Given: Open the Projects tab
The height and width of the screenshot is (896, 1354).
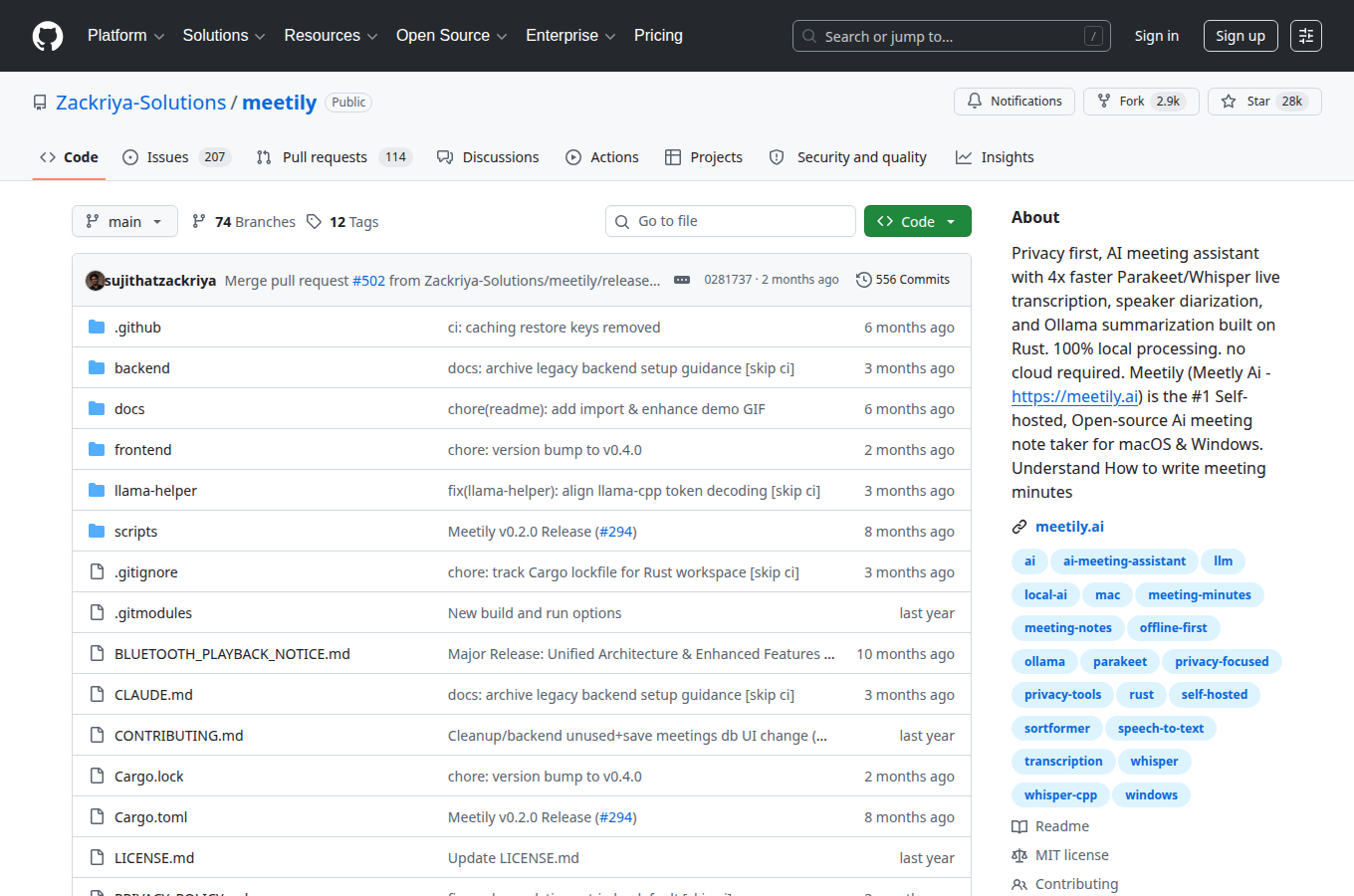Looking at the screenshot, I should coord(704,157).
